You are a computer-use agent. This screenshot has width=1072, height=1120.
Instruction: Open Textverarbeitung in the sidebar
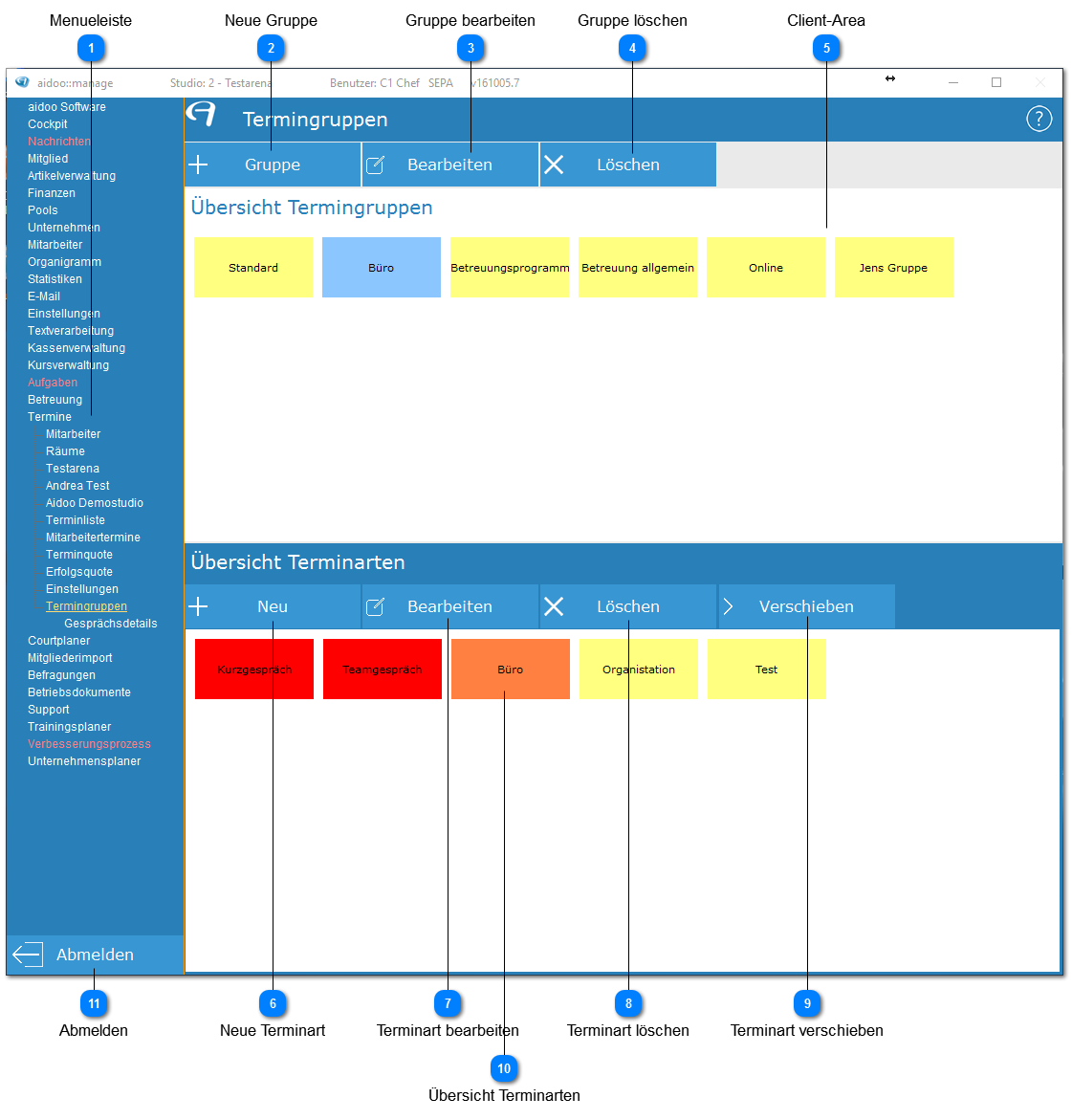point(71,331)
